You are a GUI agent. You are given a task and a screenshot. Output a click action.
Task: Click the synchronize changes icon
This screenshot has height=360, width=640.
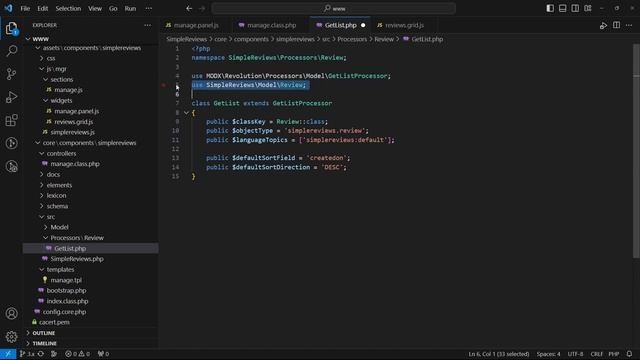pyautogui.click(x=41, y=354)
